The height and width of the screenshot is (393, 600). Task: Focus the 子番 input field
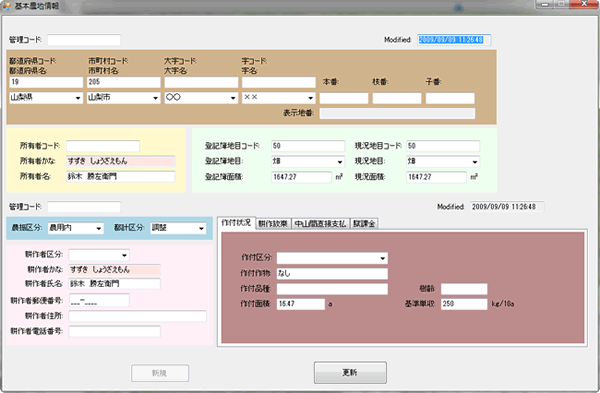pos(450,98)
